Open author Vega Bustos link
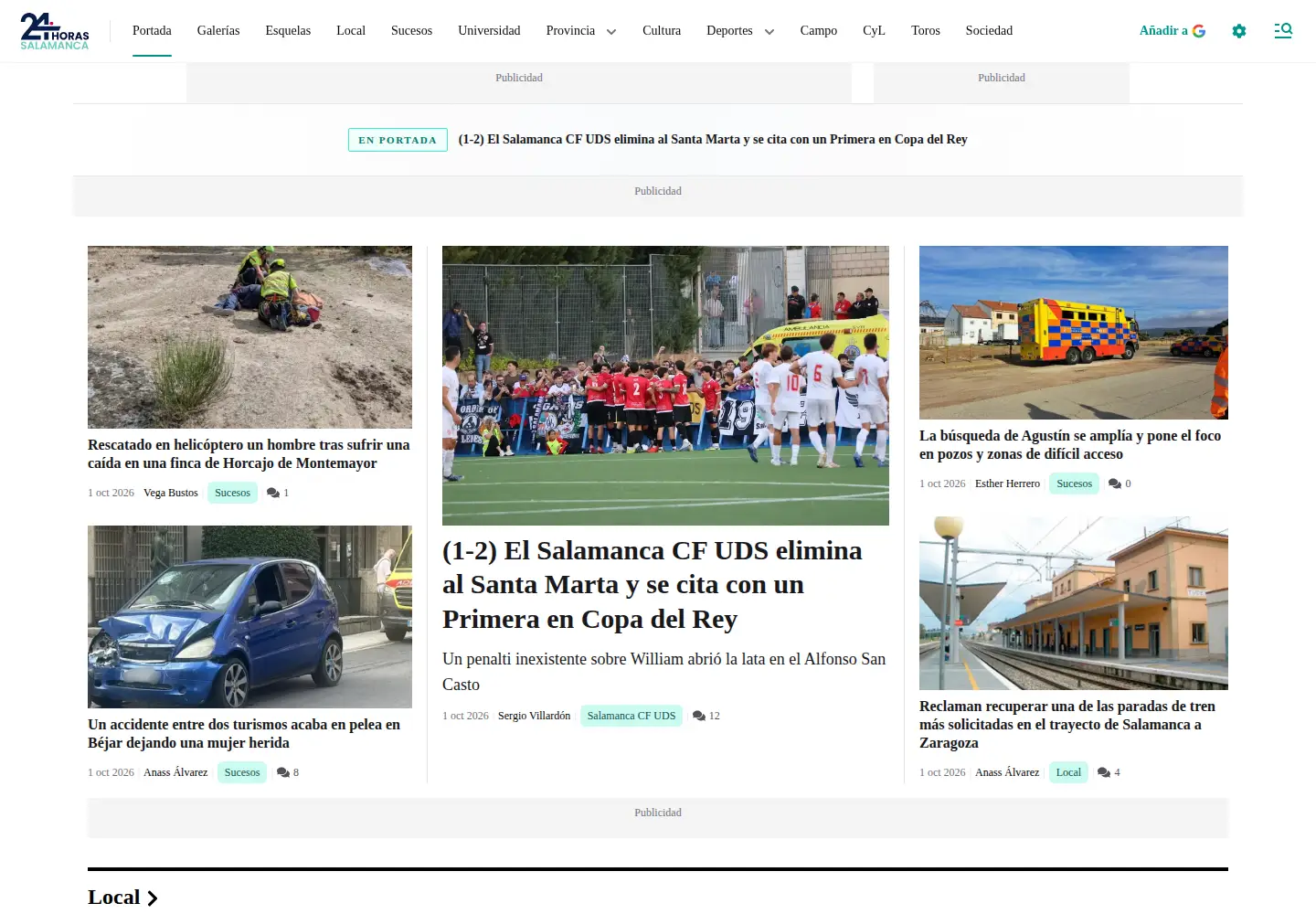Viewport: 1316px width, 914px height. (171, 493)
